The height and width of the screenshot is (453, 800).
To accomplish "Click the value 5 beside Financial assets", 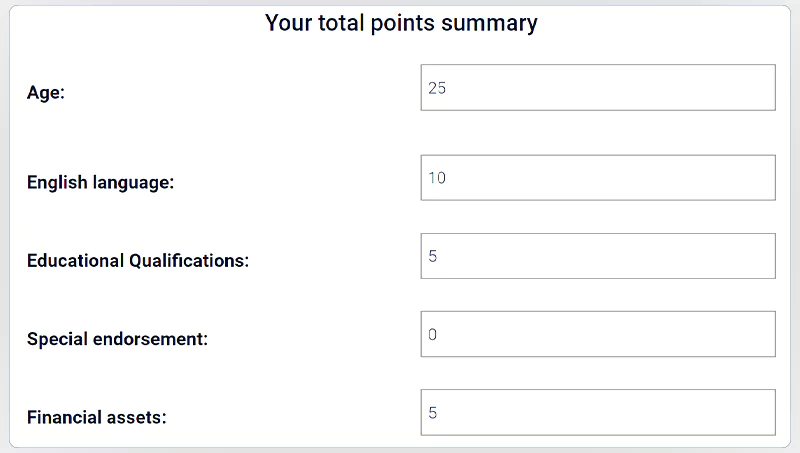I will tap(433, 412).
